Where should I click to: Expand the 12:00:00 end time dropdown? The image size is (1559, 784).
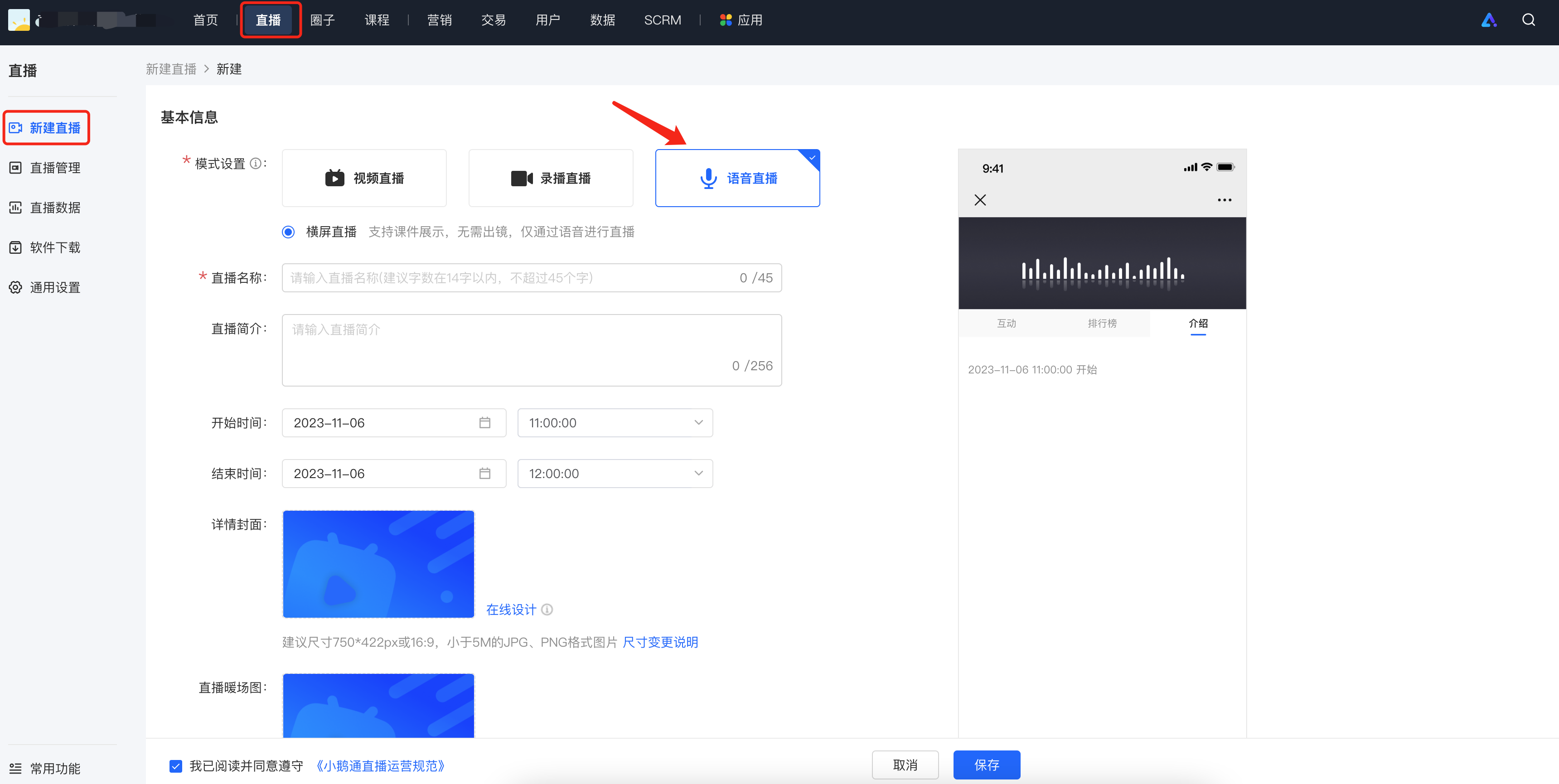615,474
